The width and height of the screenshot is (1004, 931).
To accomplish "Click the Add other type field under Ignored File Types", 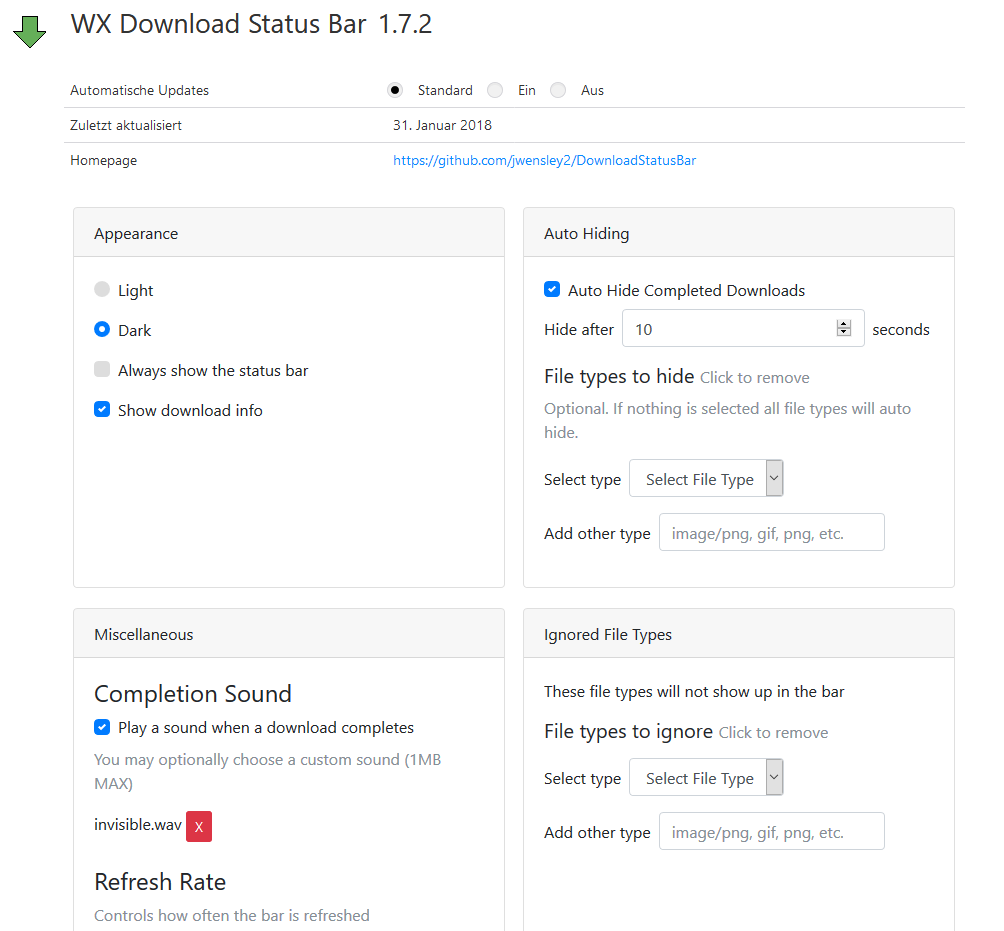I will (771, 831).
